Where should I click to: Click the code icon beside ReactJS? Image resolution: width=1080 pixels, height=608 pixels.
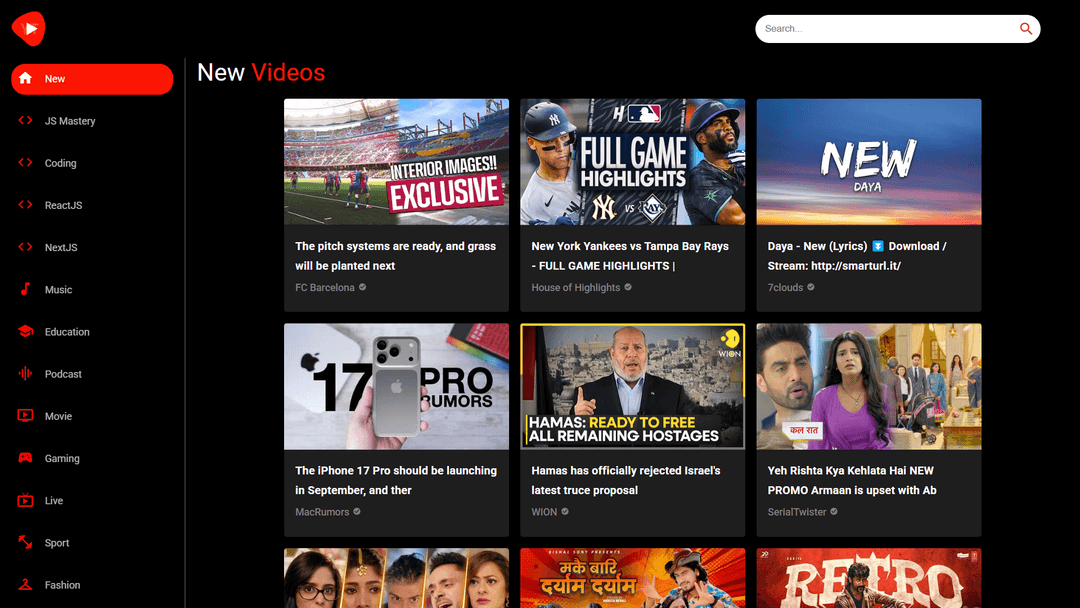pyautogui.click(x=25, y=205)
